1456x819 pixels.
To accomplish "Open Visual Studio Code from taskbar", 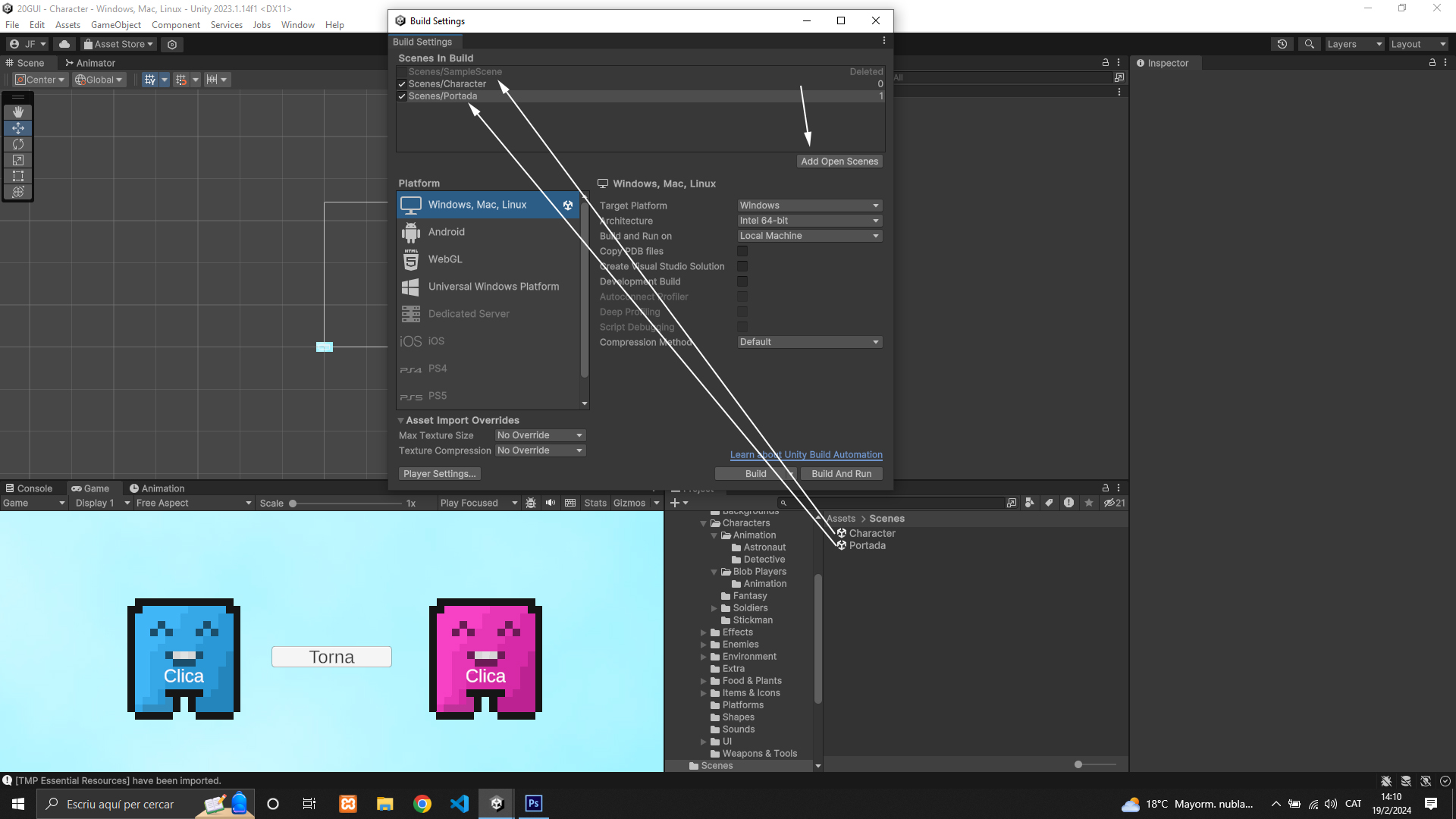I will [x=460, y=804].
